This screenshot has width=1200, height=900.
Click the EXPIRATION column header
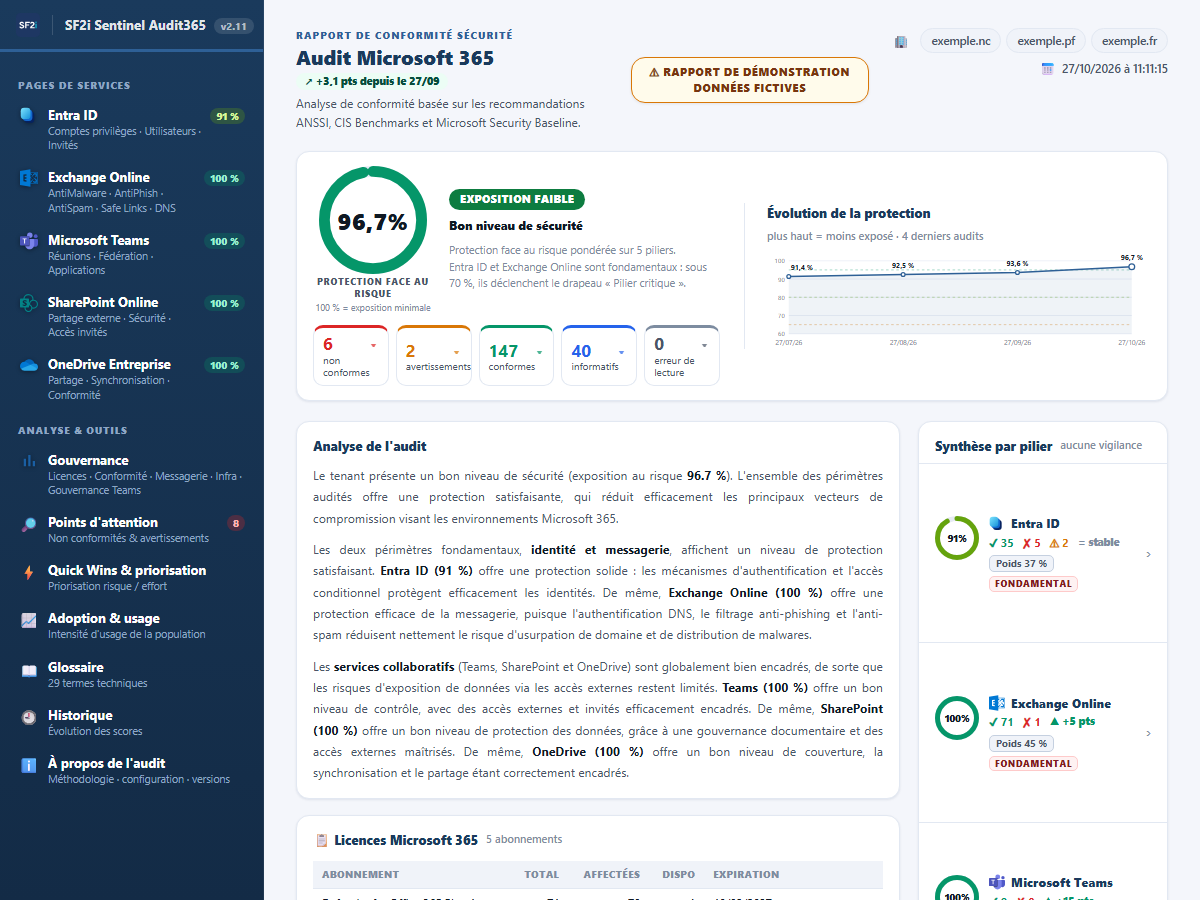[746, 875]
